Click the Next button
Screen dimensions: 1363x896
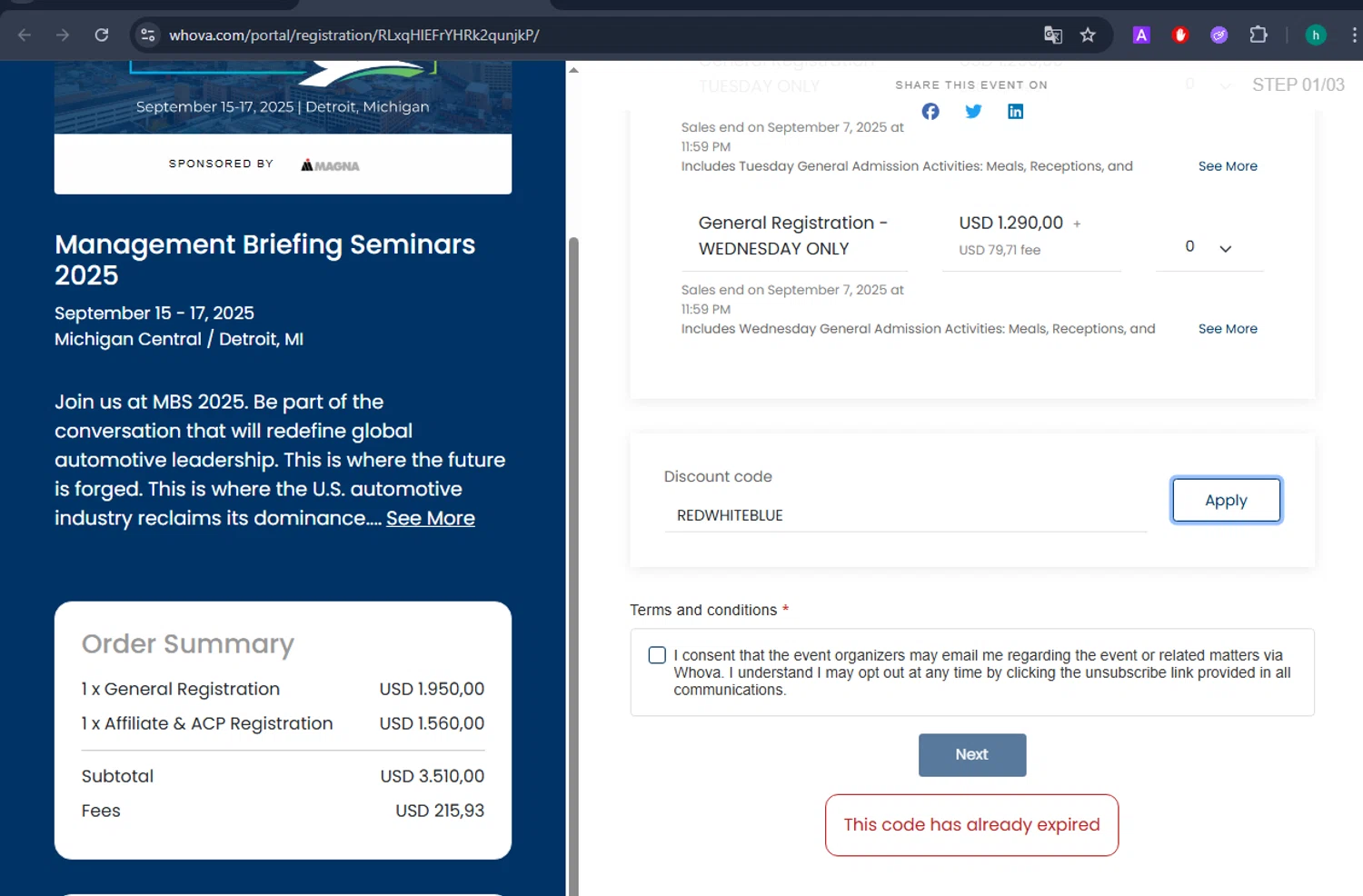[972, 755]
